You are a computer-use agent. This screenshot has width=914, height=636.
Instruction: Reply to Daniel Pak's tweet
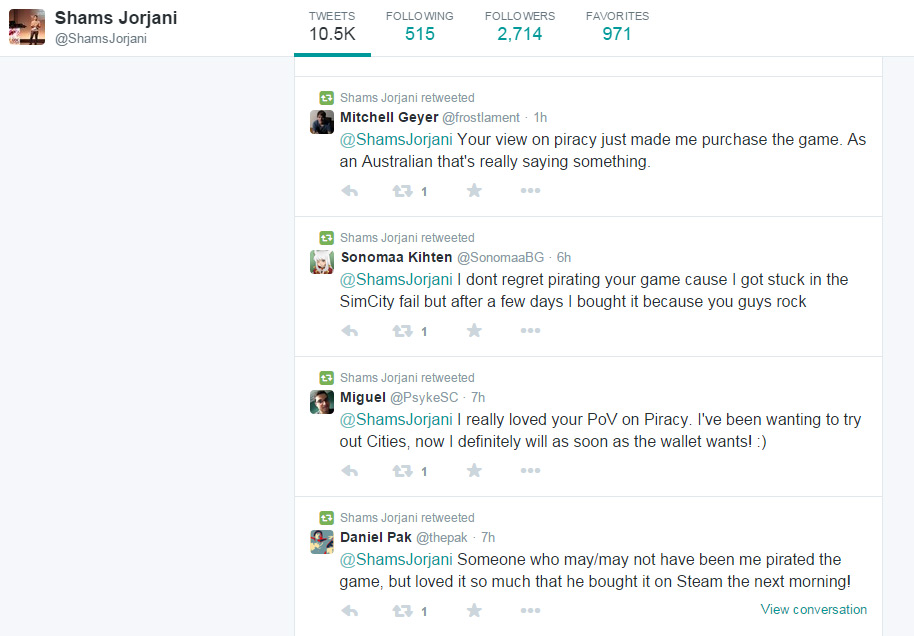350,611
